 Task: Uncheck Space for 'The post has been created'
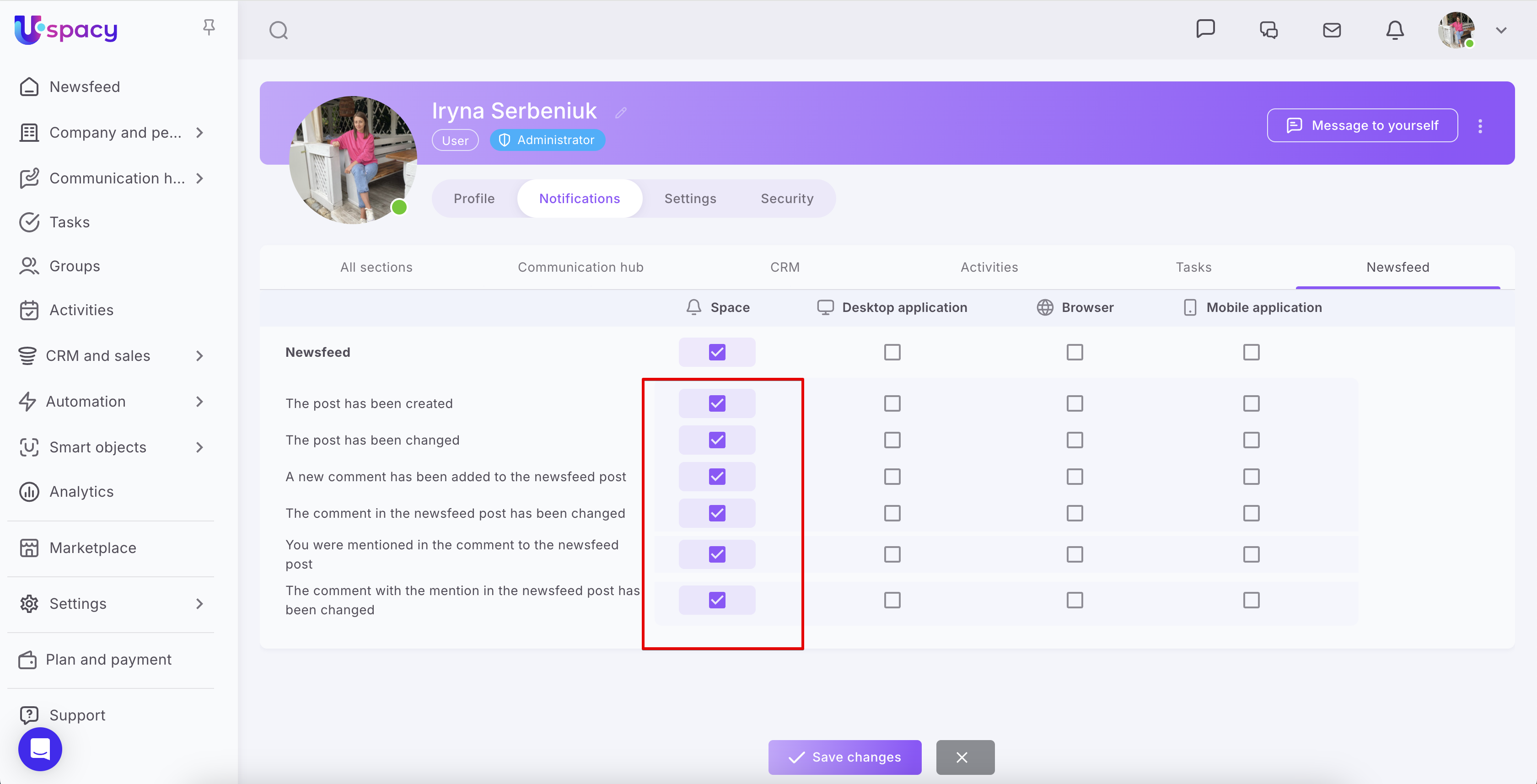coord(717,403)
